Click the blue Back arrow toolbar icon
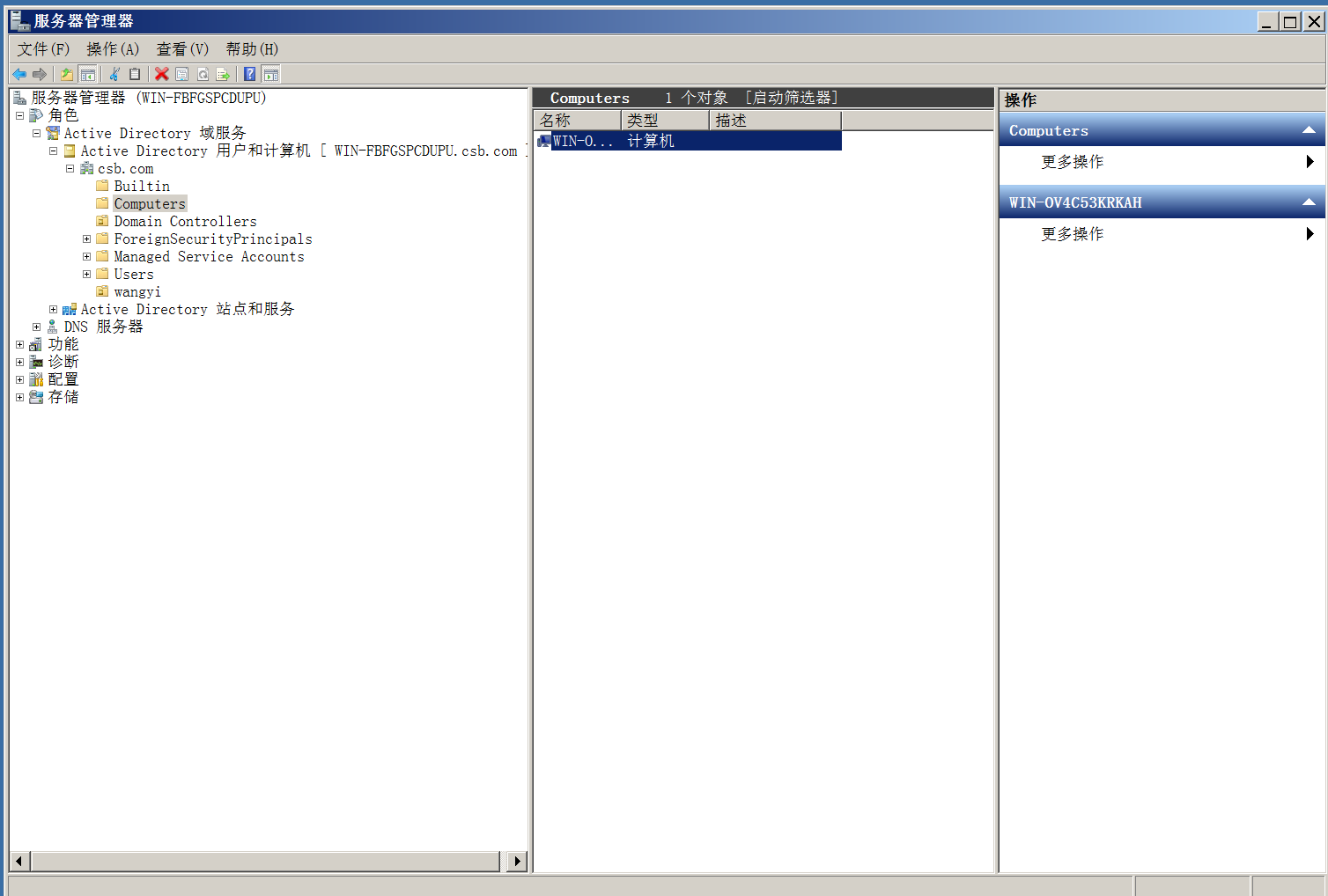The image size is (1328, 896). pos(19,74)
